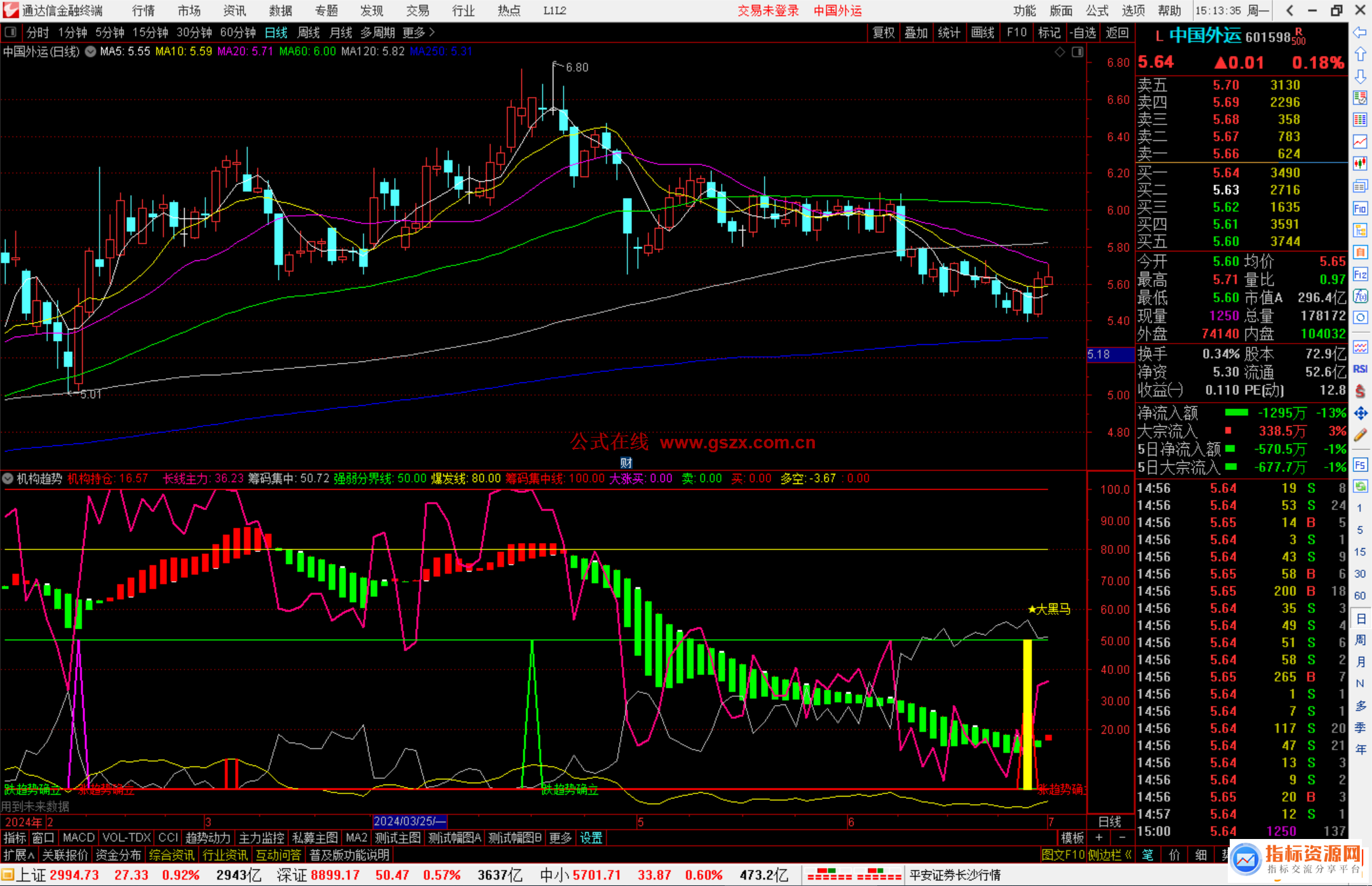Click the 叠加 overlay button
The image size is (1372, 886).
coord(916,32)
